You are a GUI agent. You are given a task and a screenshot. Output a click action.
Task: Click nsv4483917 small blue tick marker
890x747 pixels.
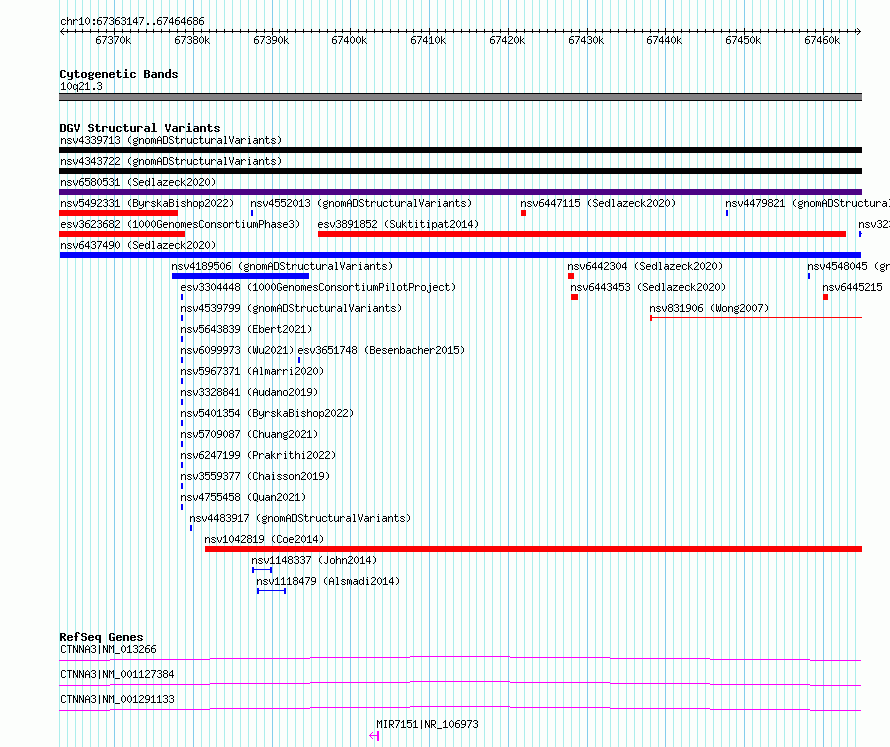coord(191,528)
